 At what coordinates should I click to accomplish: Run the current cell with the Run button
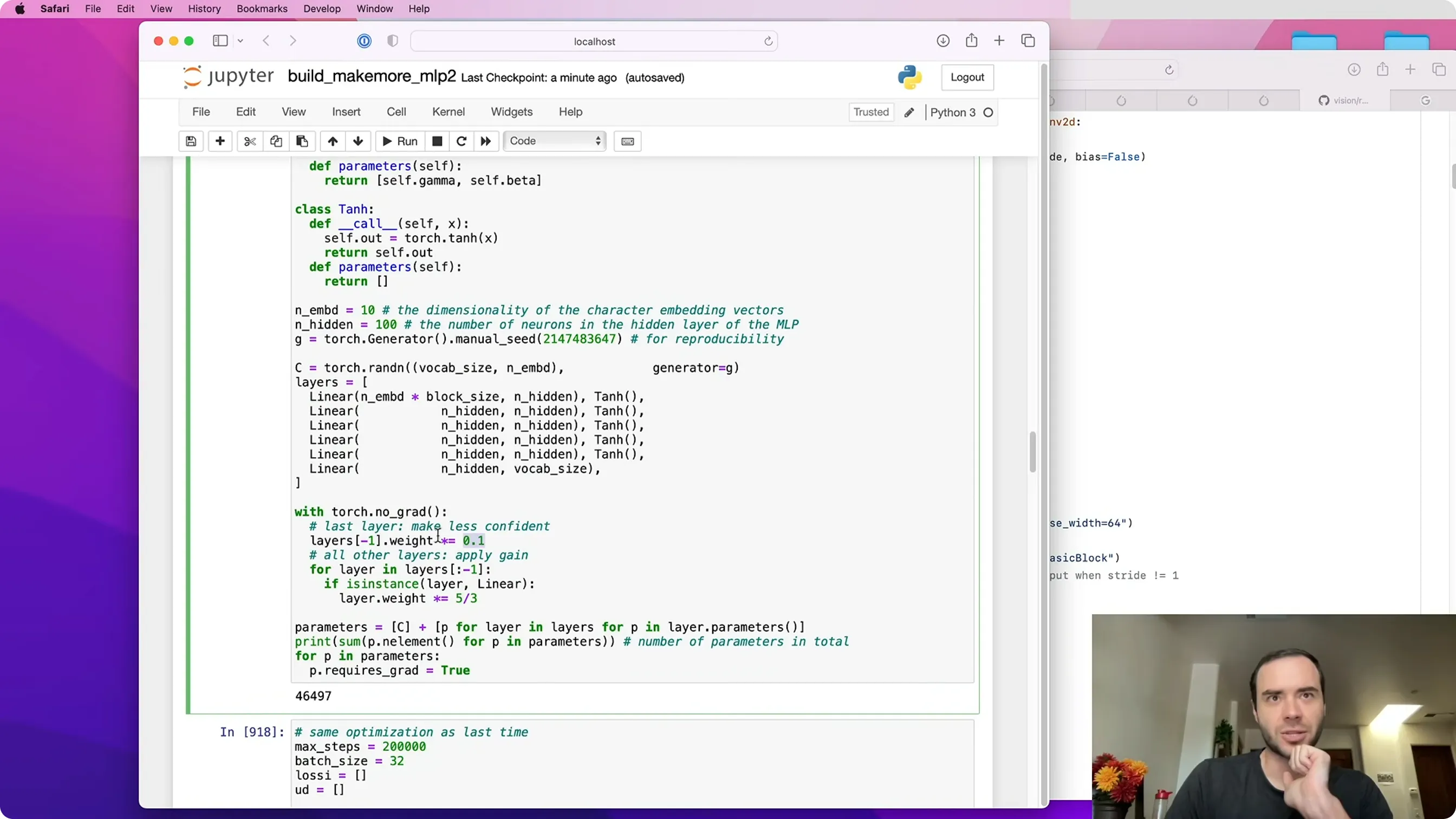click(400, 141)
